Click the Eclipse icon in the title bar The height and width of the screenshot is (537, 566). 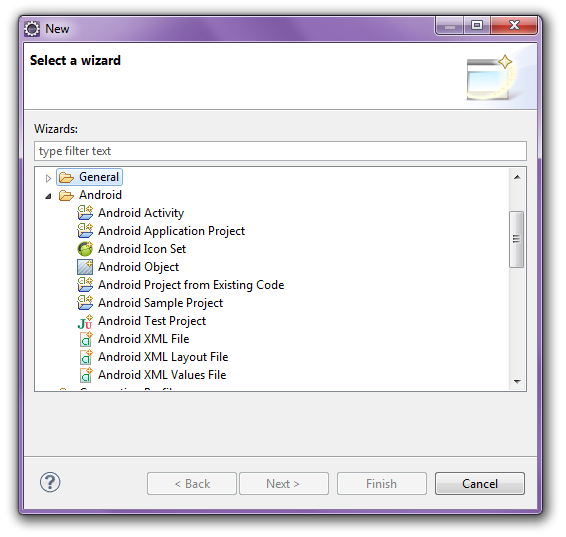point(32,29)
